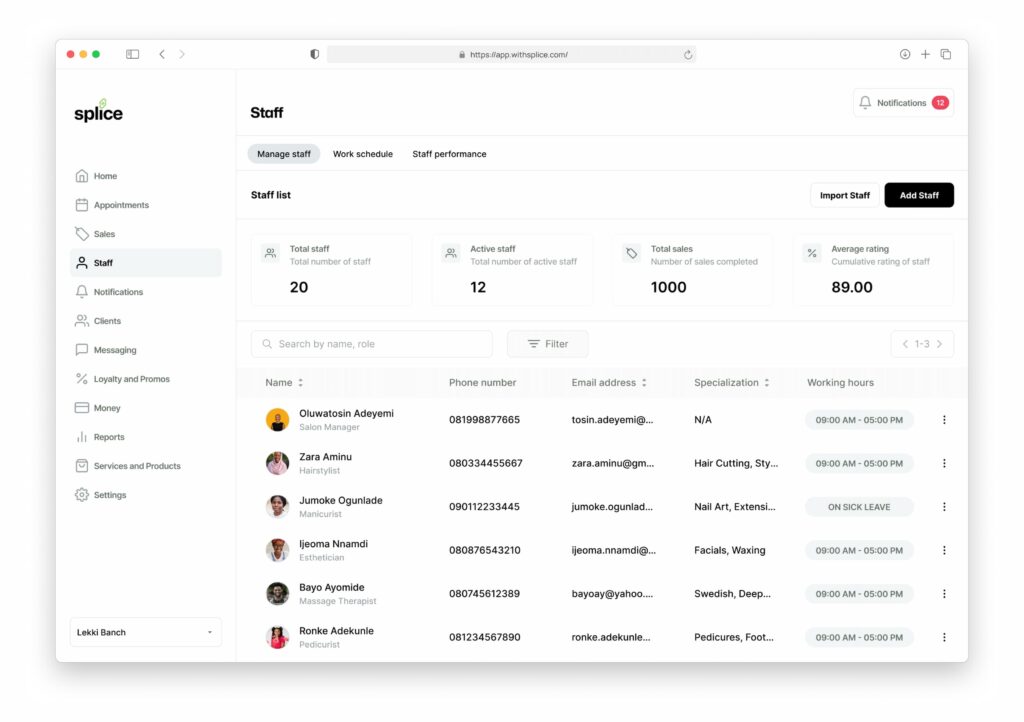
Task: Select the Appointments icon
Action: click(82, 204)
